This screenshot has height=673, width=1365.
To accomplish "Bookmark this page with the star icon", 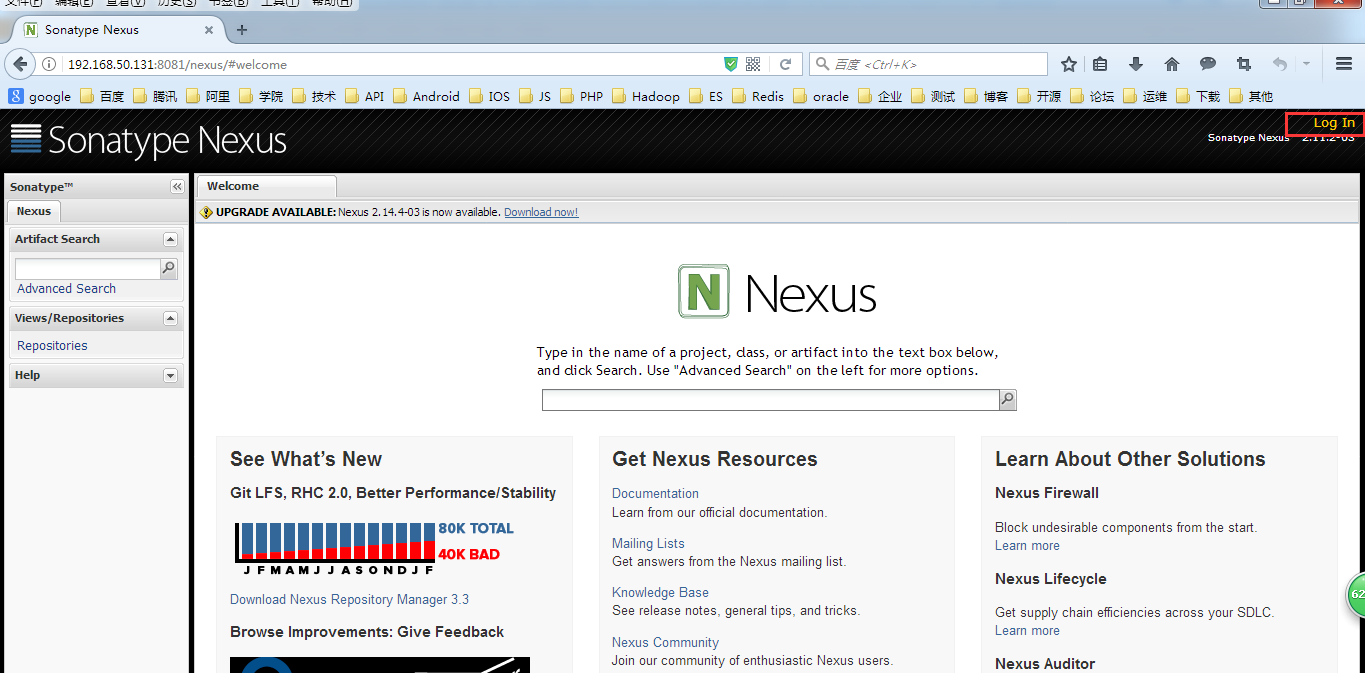I will coord(1069,64).
